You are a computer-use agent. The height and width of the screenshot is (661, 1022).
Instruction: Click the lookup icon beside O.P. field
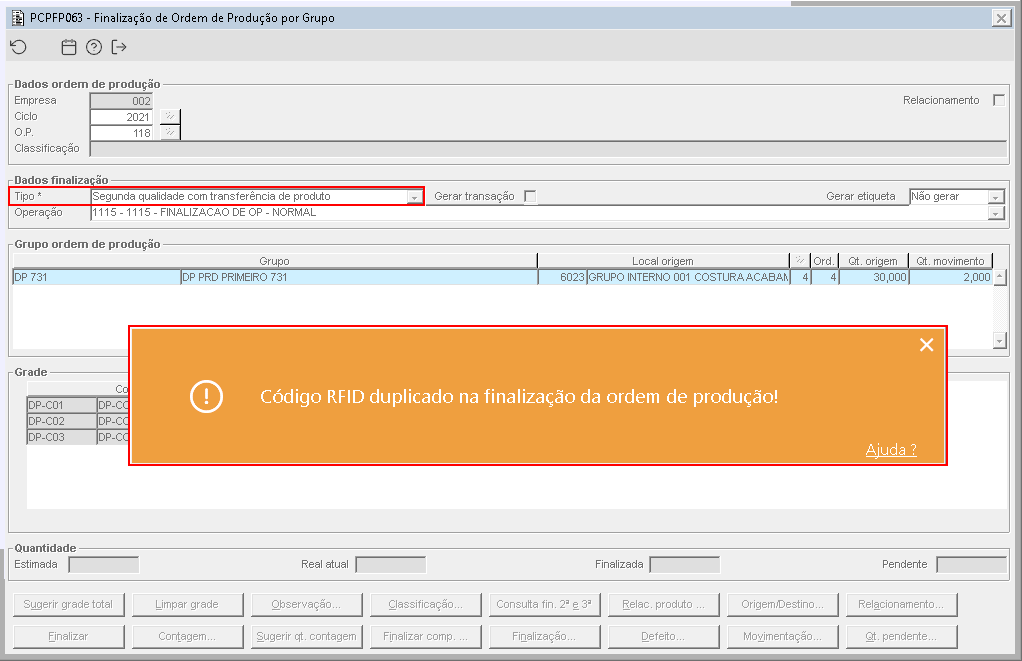(x=169, y=132)
